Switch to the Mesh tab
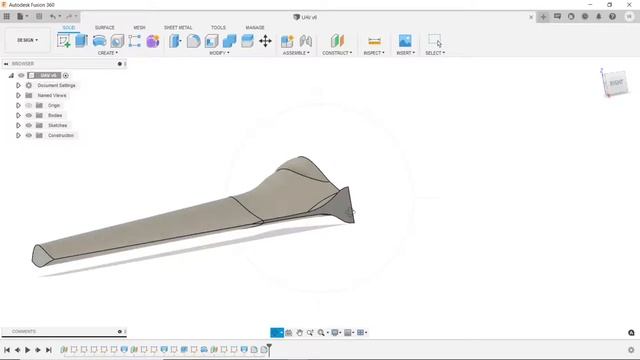The height and width of the screenshot is (360, 640). 139,27
